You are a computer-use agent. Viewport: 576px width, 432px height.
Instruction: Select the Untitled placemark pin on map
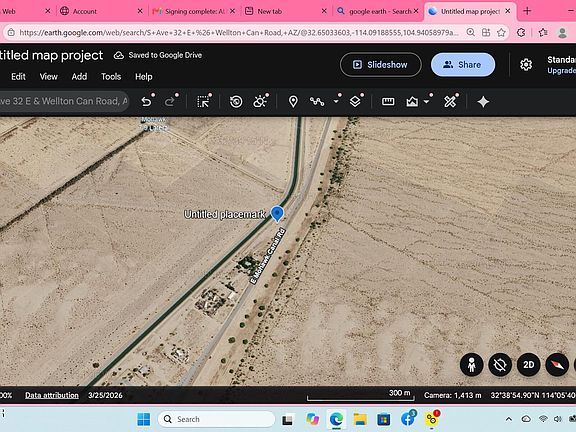click(x=277, y=214)
